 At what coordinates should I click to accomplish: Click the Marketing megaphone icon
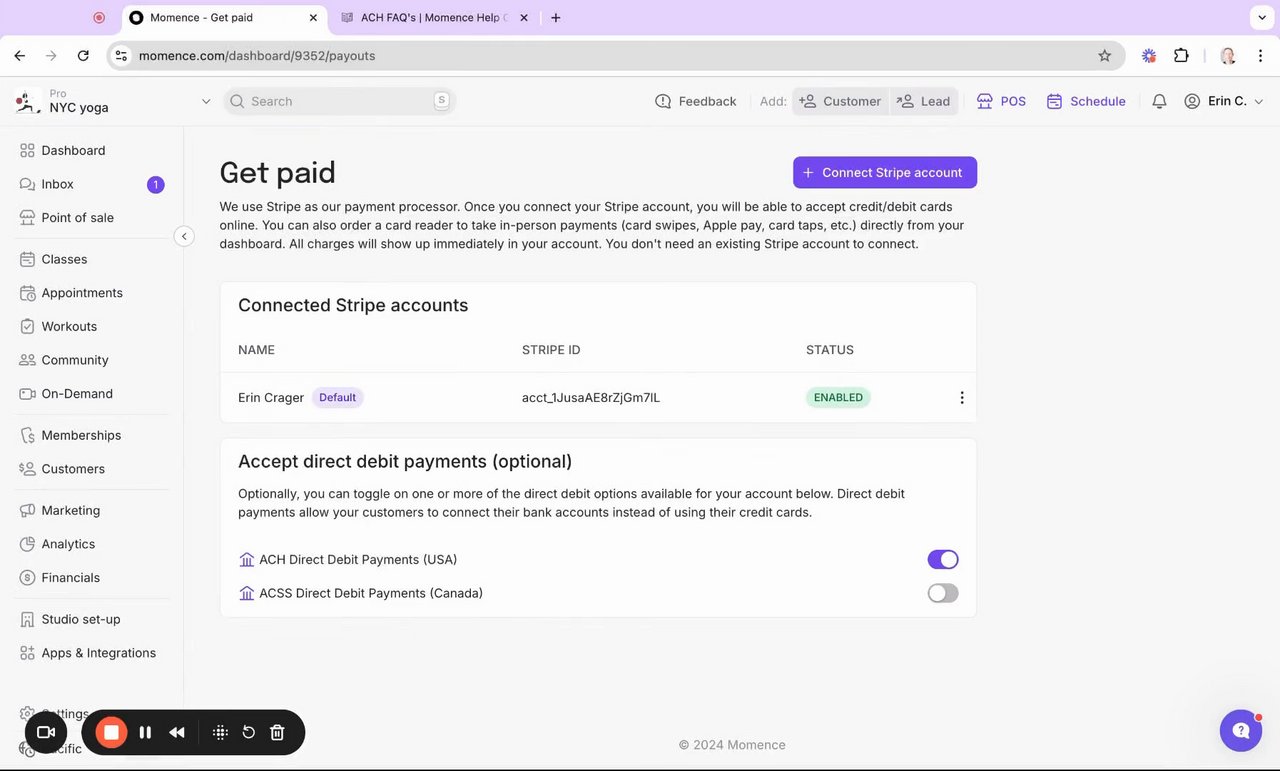(x=27, y=510)
